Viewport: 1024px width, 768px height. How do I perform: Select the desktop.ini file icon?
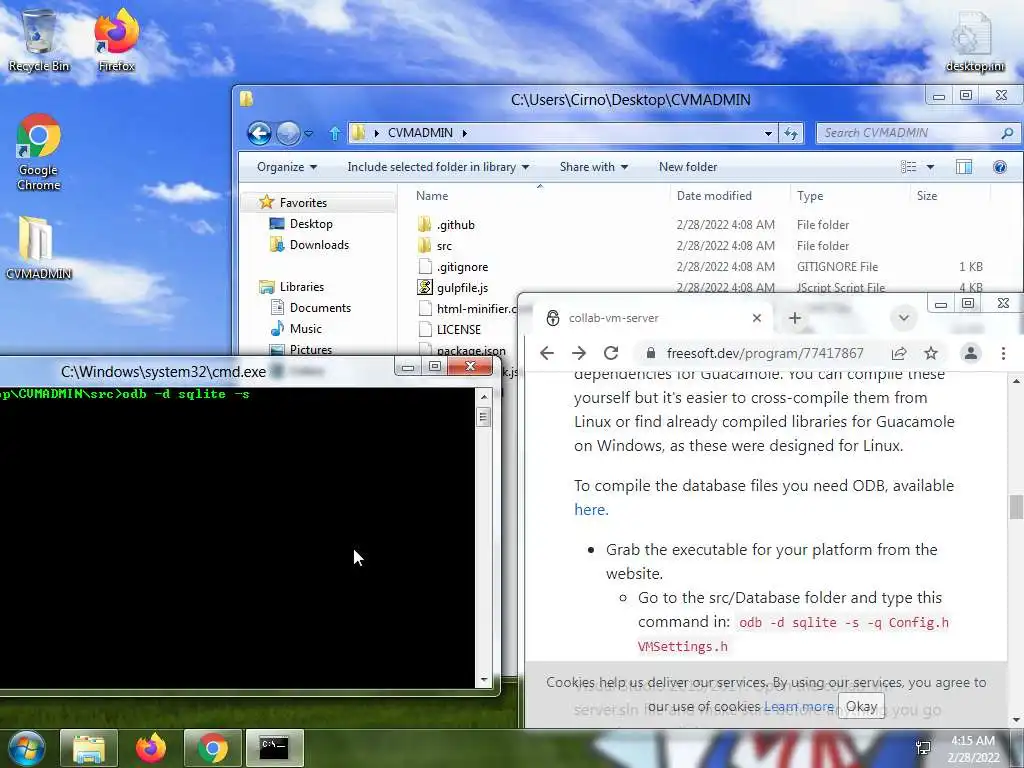tap(974, 40)
